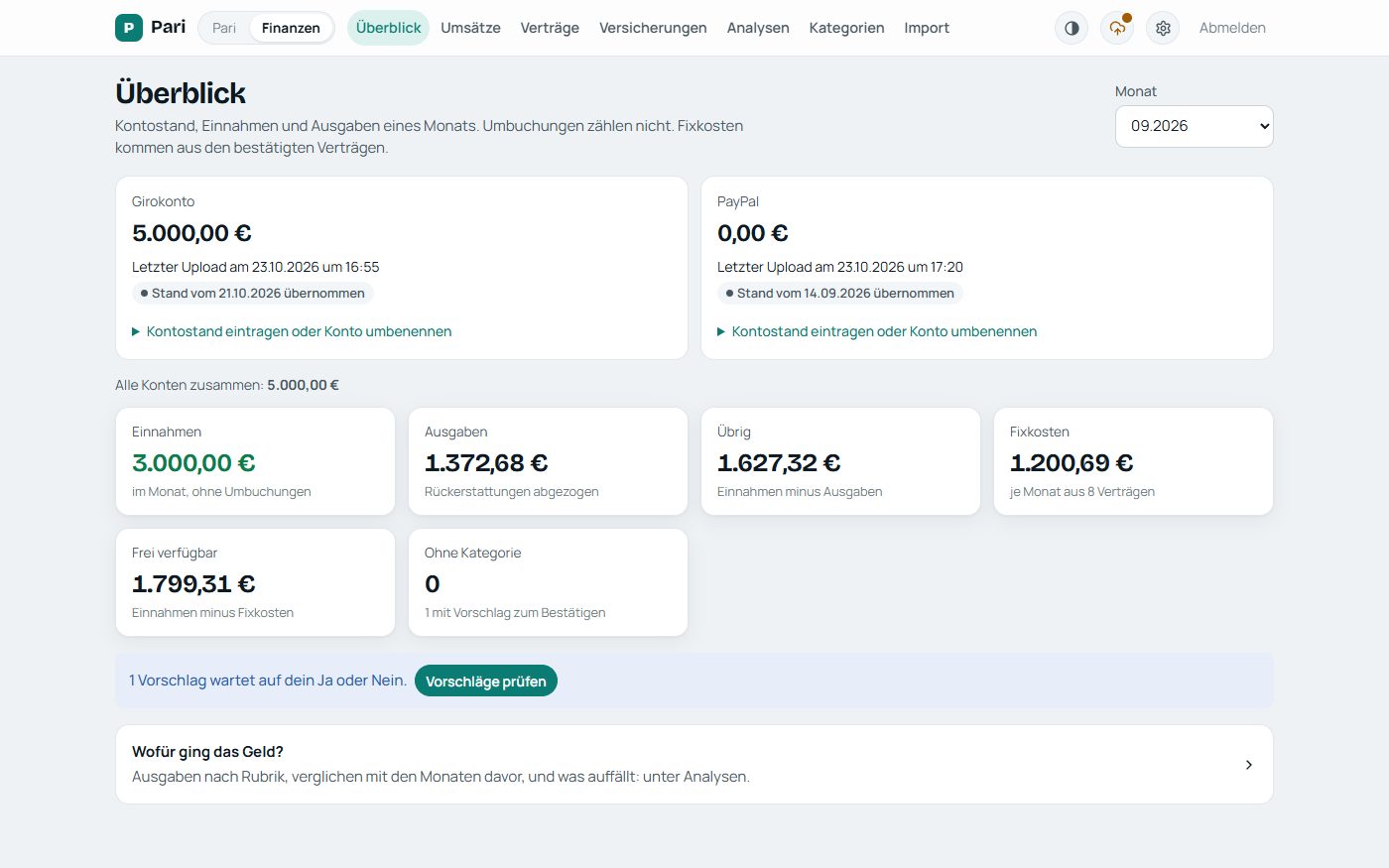The width and height of the screenshot is (1389, 868).
Task: Click the PayPal balance 0,00 €
Action: (x=753, y=233)
